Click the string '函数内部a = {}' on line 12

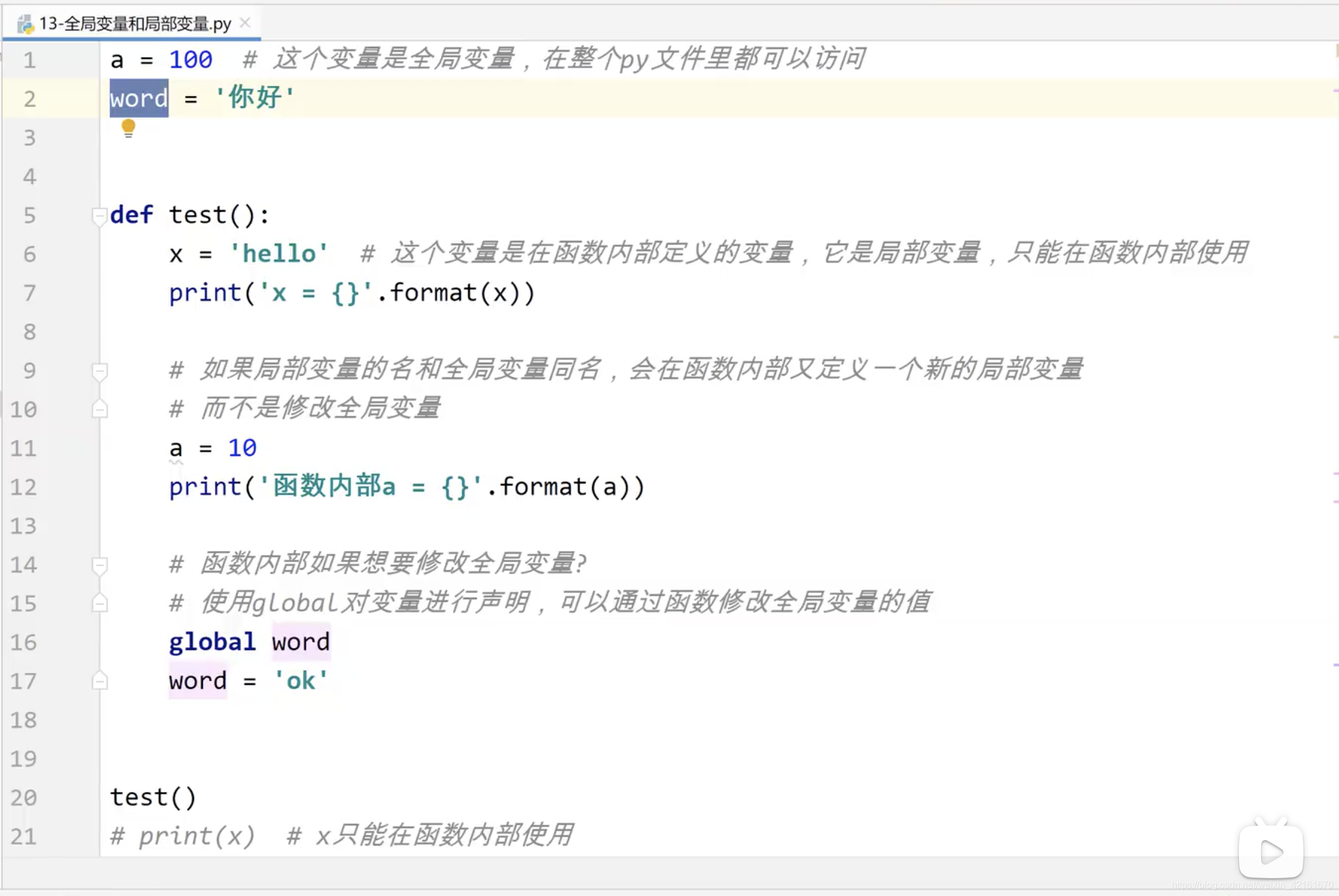pos(370,487)
